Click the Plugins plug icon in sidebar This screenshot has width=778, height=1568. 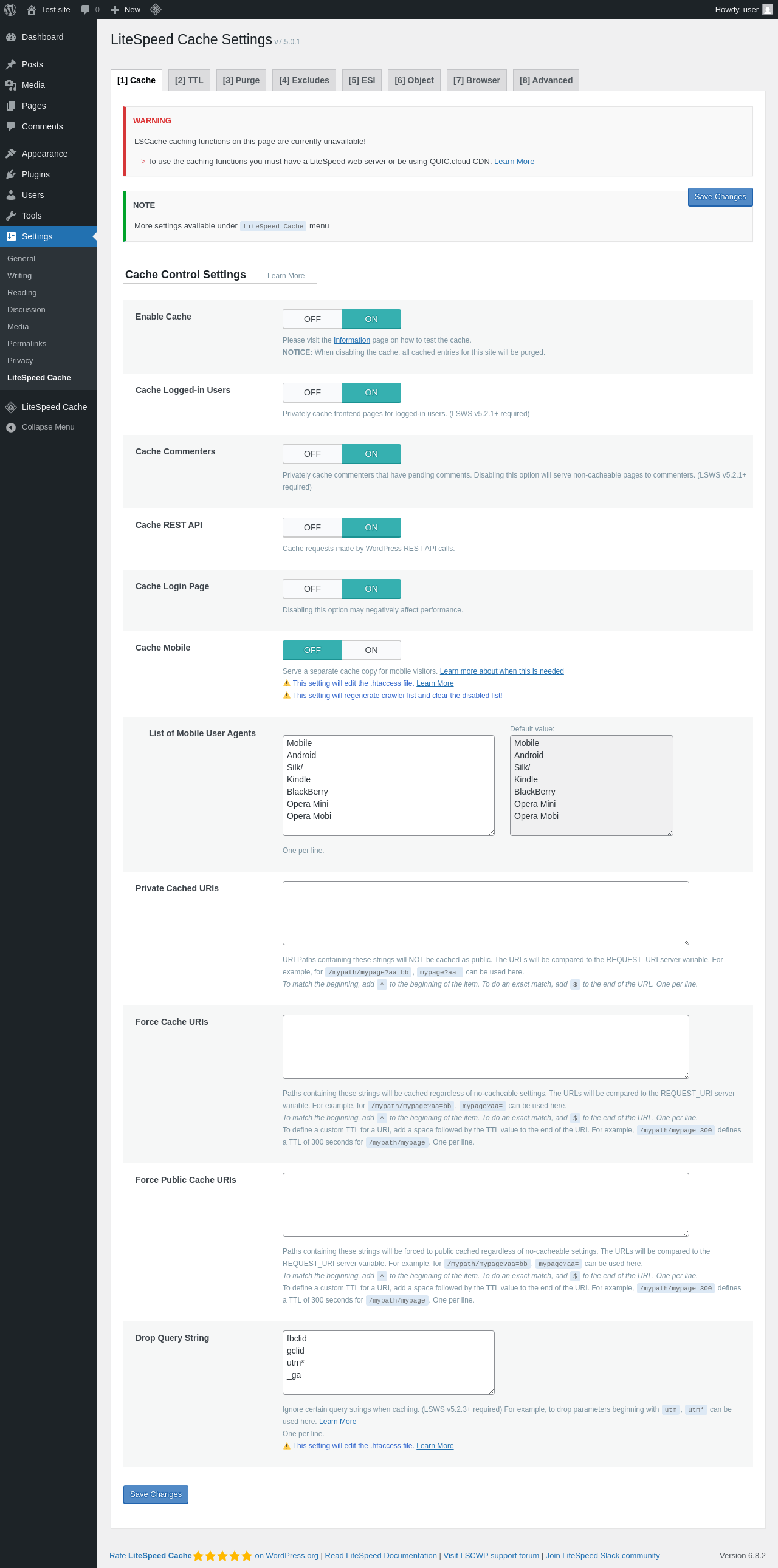11,175
